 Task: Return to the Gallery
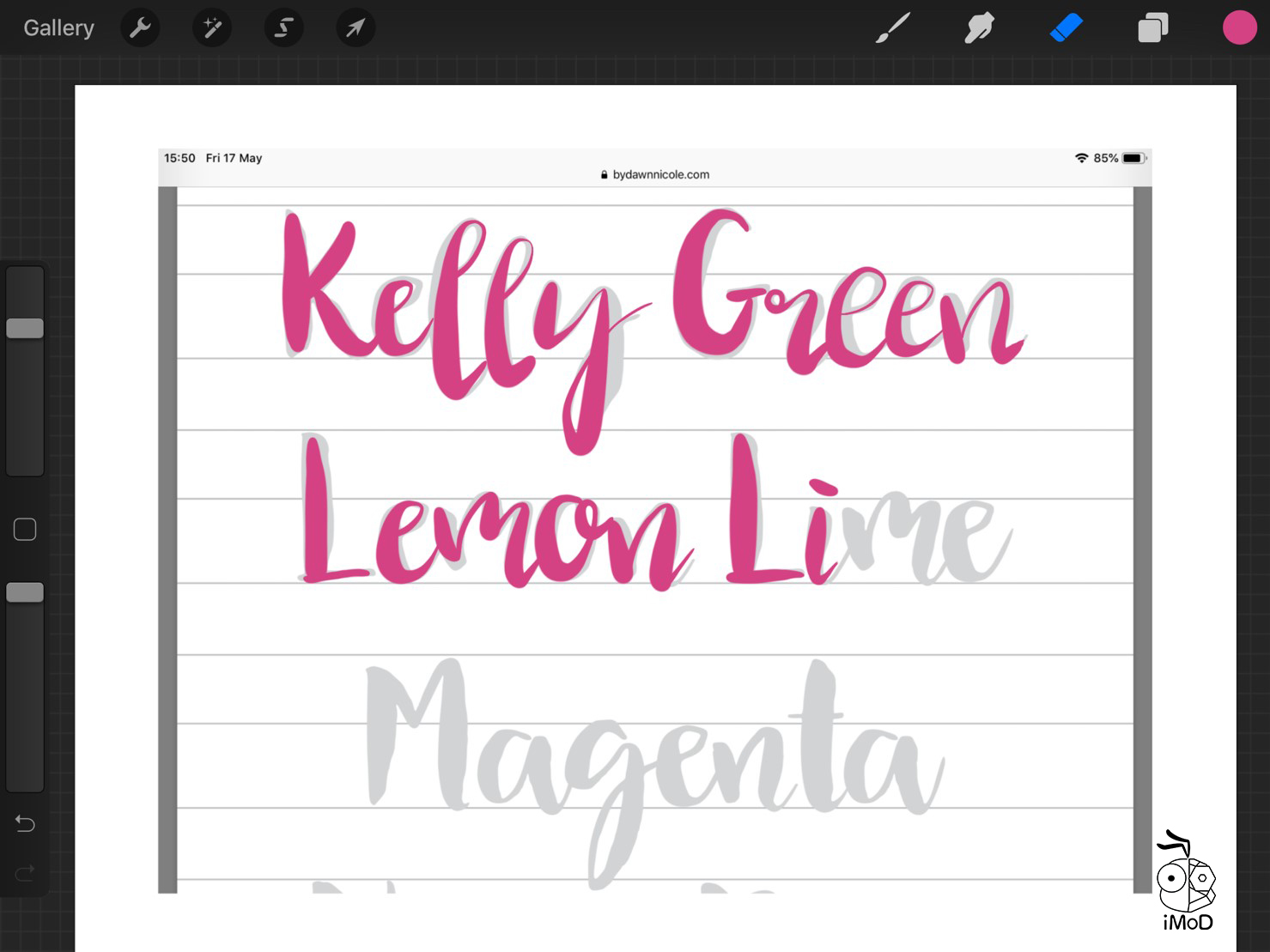pos(58,28)
